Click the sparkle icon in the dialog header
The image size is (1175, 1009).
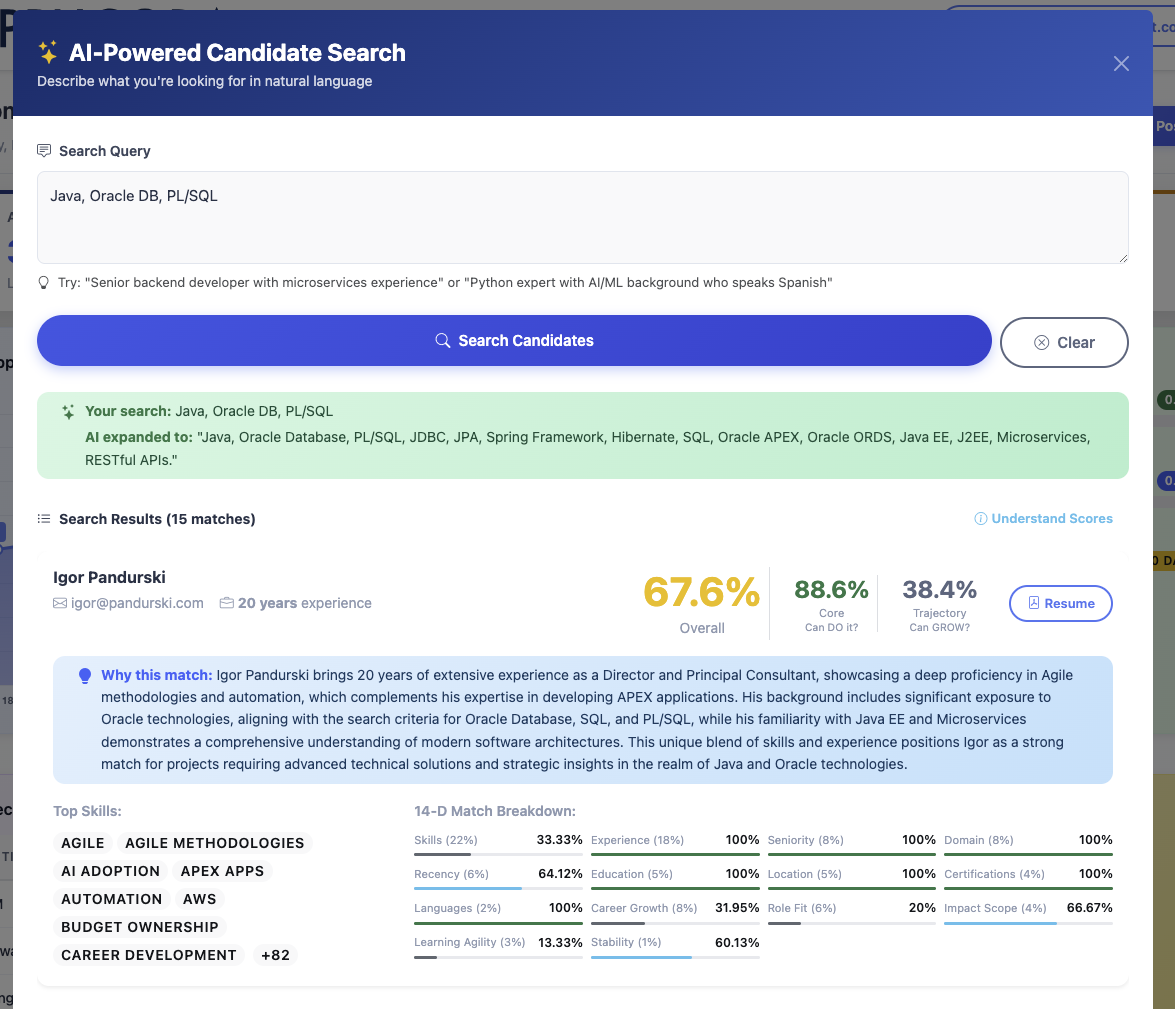click(45, 52)
